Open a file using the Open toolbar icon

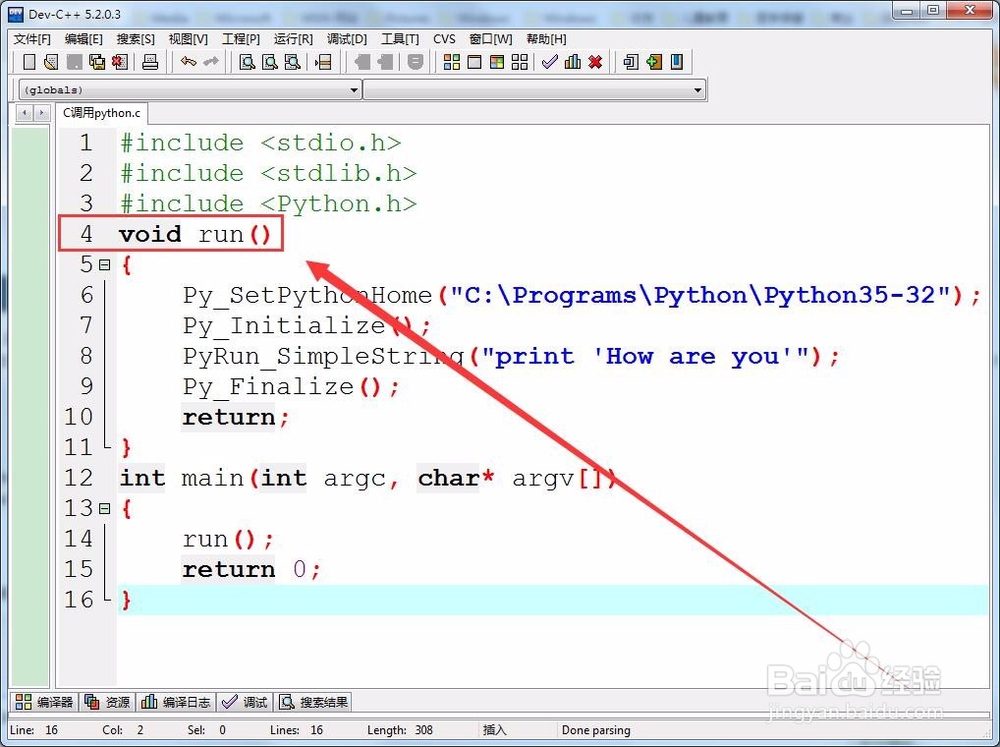(50, 62)
